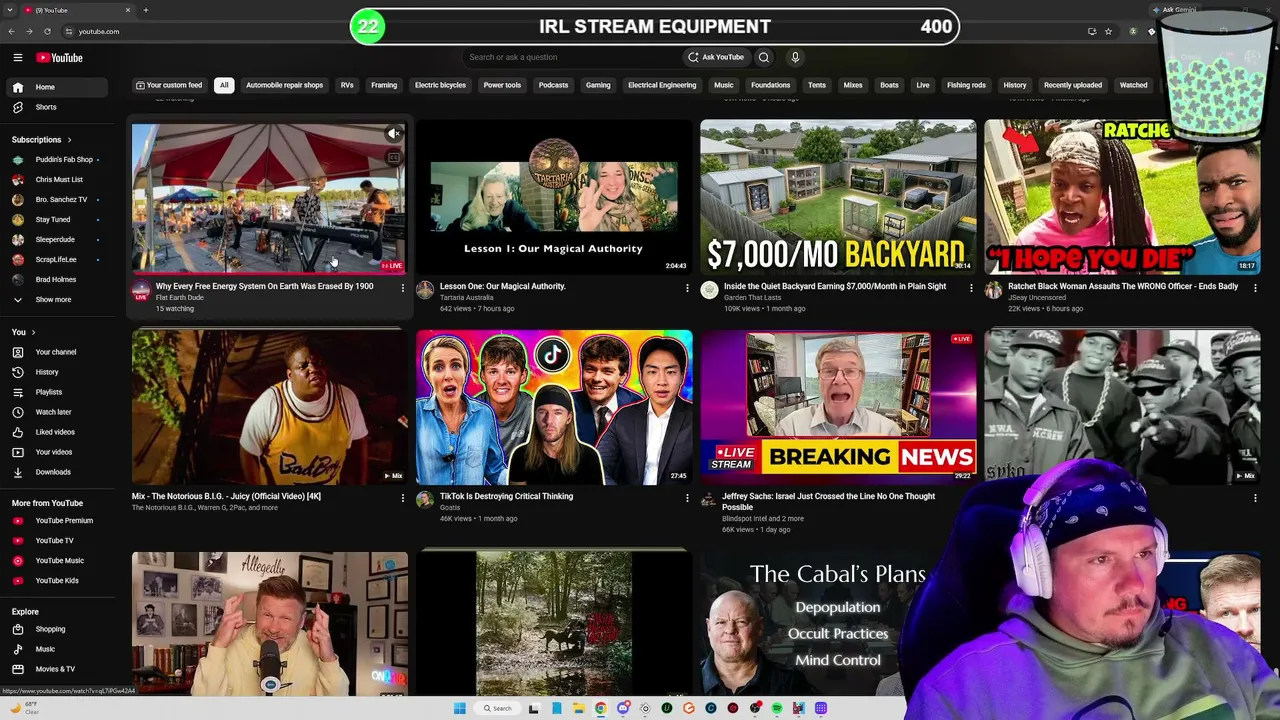This screenshot has width=1280, height=720.
Task: Open the Garden That Lasts channel link
Action: 754,298
